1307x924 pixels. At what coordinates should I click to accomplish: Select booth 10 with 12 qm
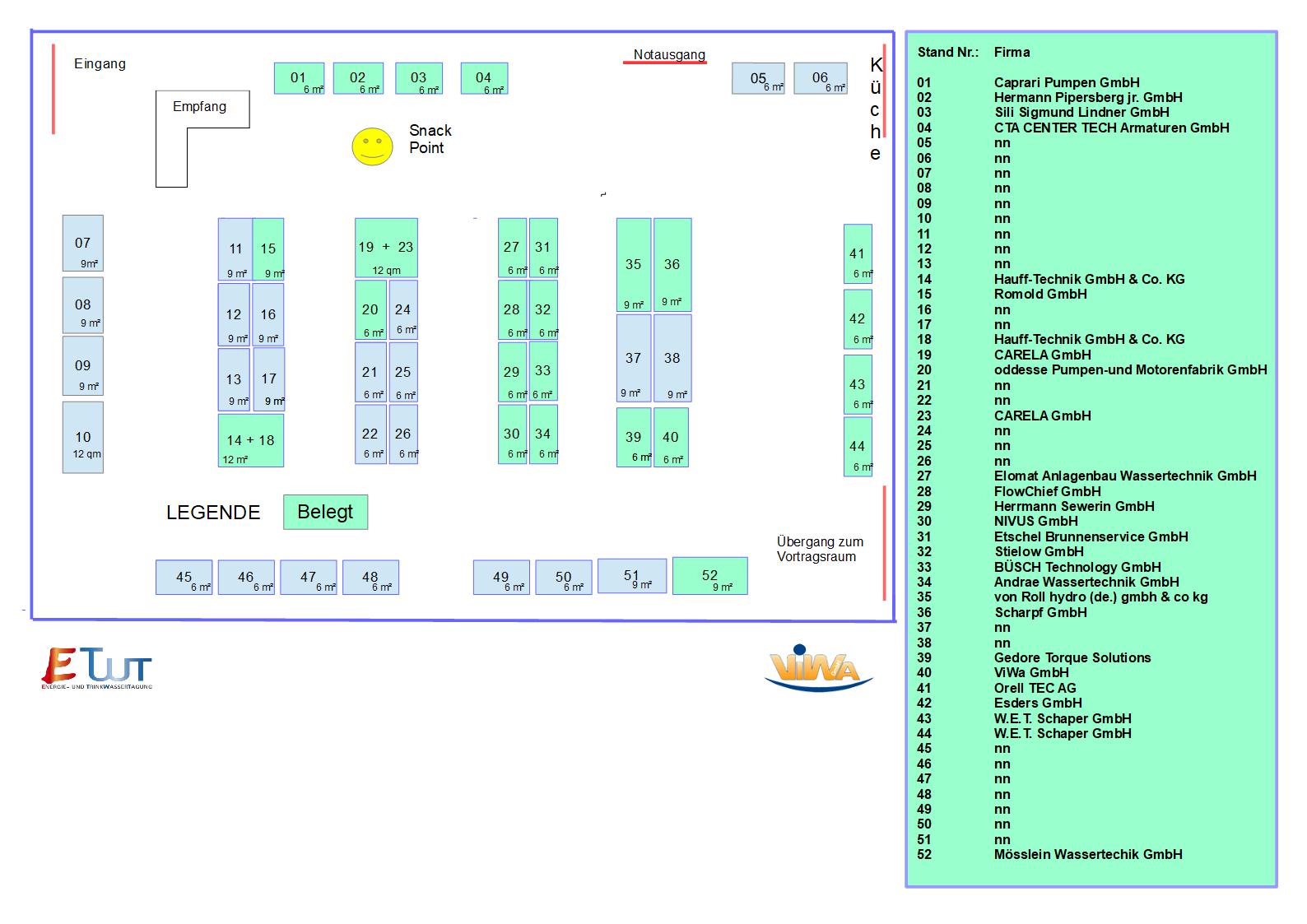[x=83, y=437]
